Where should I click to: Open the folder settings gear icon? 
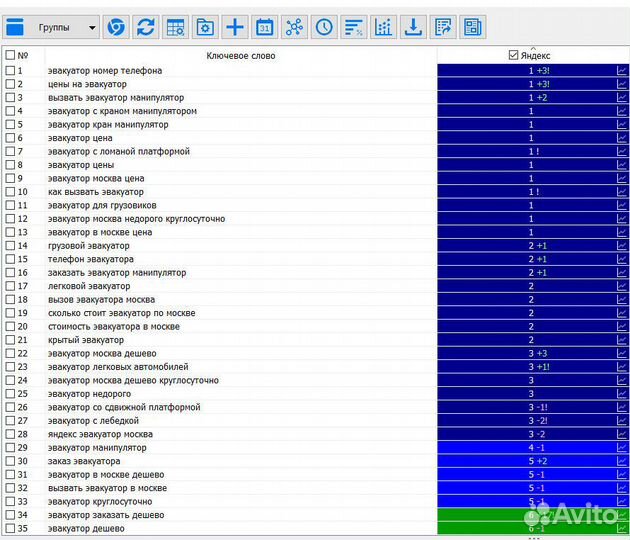(205, 27)
